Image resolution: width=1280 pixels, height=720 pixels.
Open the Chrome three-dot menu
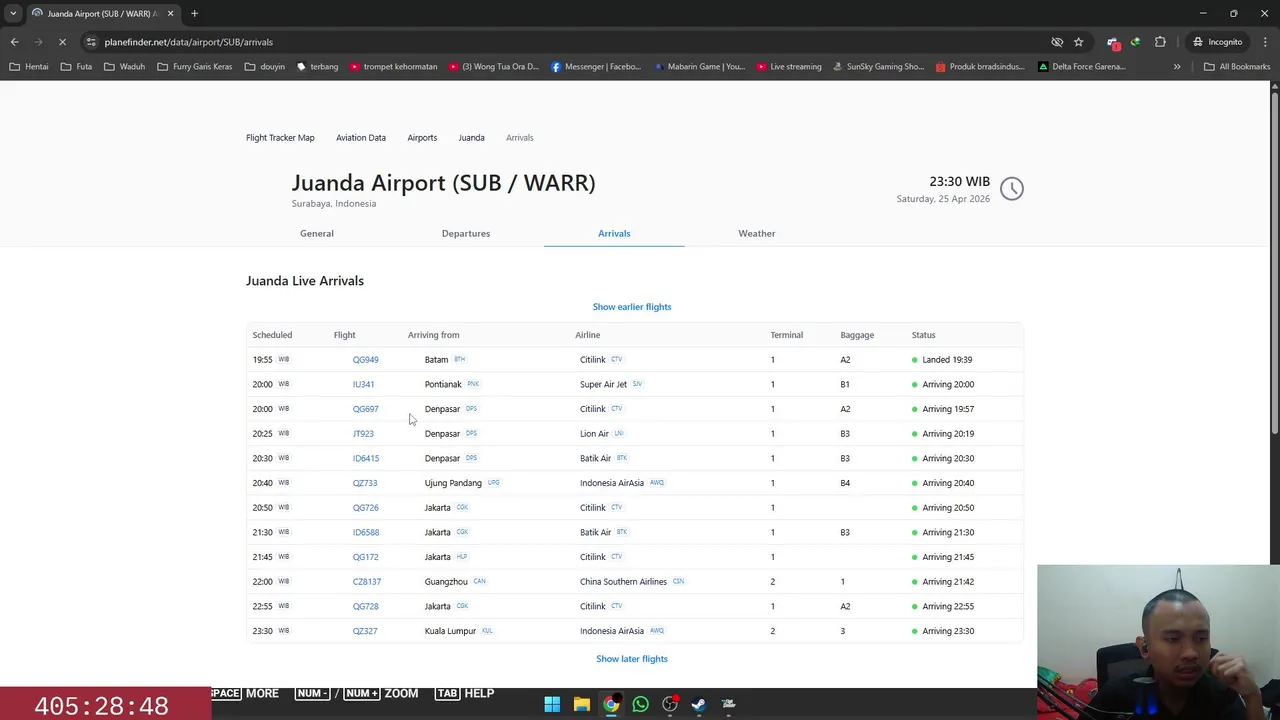pos(1266,42)
